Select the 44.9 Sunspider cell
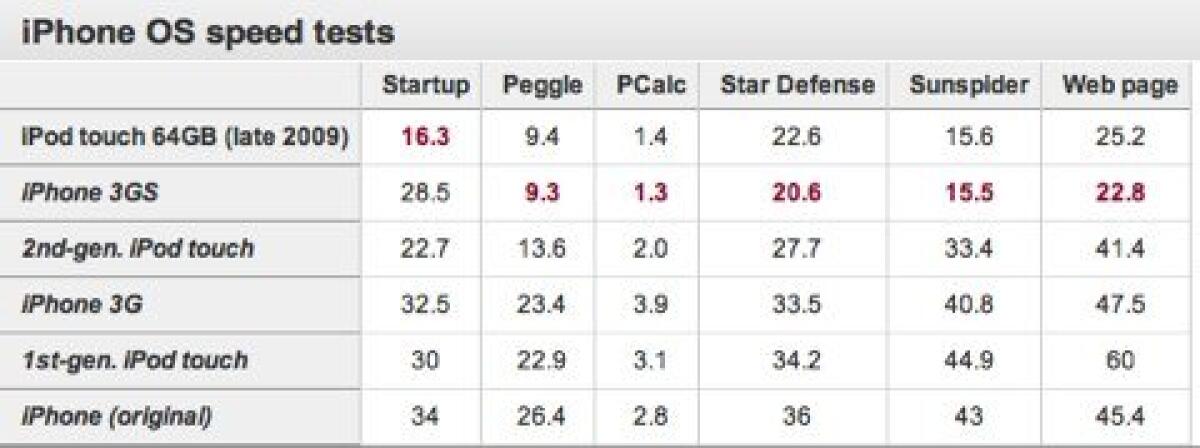The width and height of the screenshot is (1200, 448). (968, 360)
